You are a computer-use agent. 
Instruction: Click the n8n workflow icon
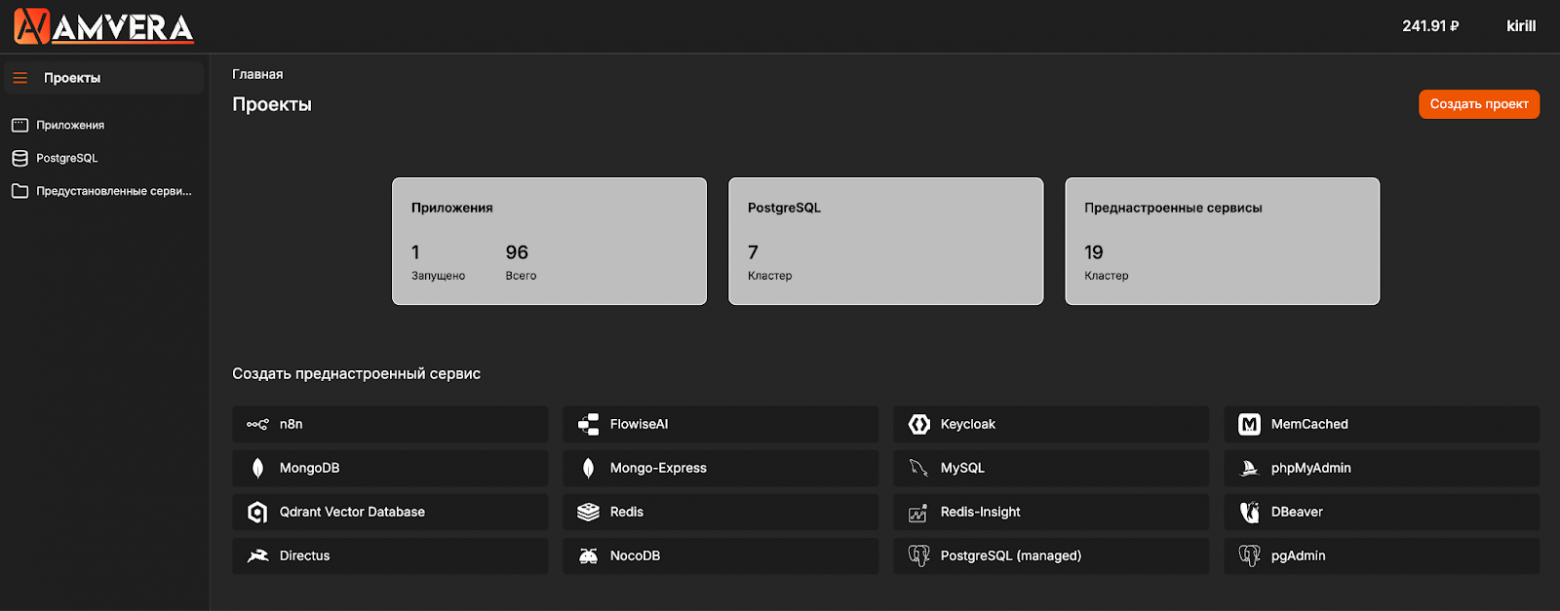click(257, 424)
